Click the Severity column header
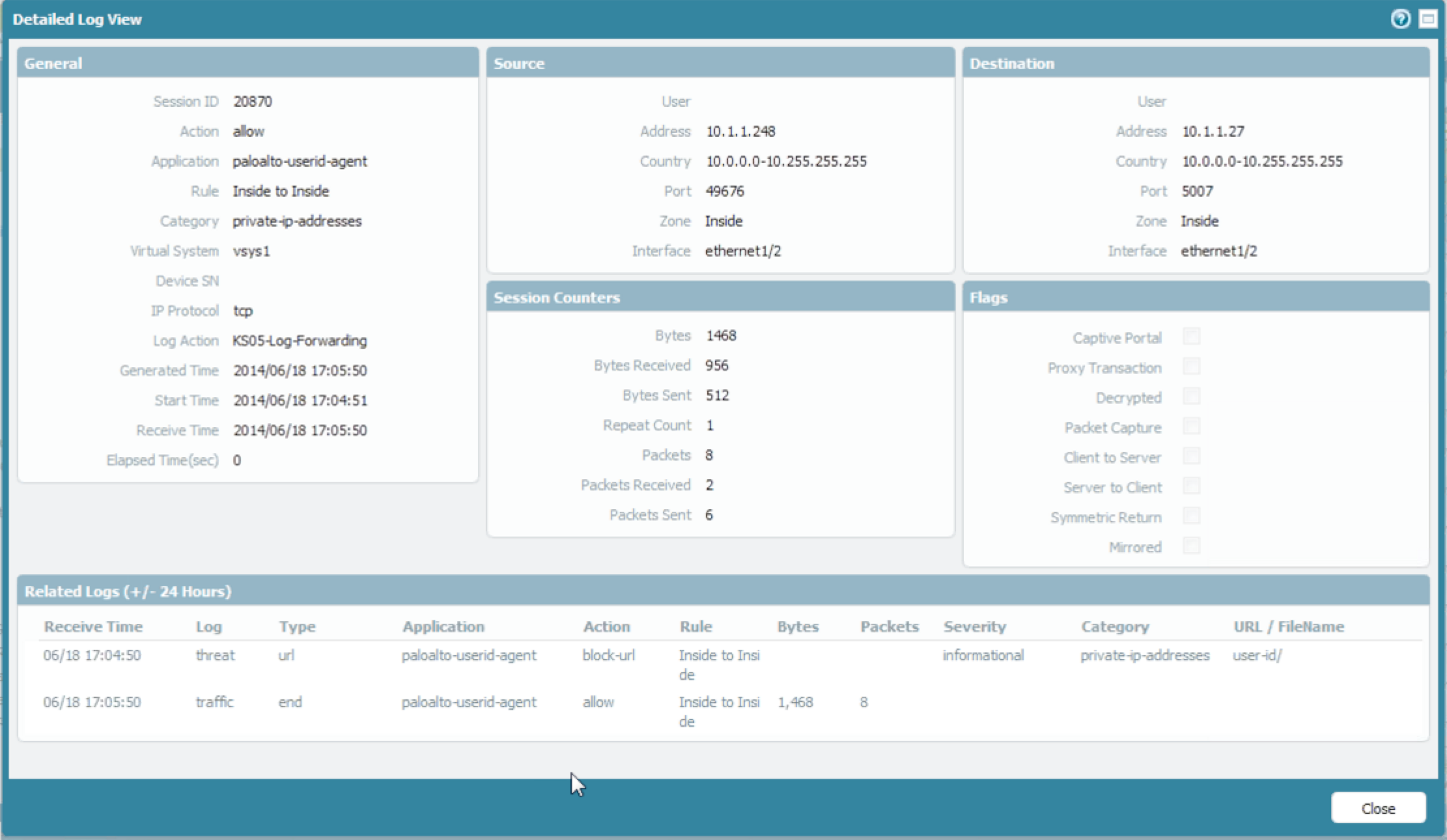Screen dimensions: 1447x840 click(975, 626)
